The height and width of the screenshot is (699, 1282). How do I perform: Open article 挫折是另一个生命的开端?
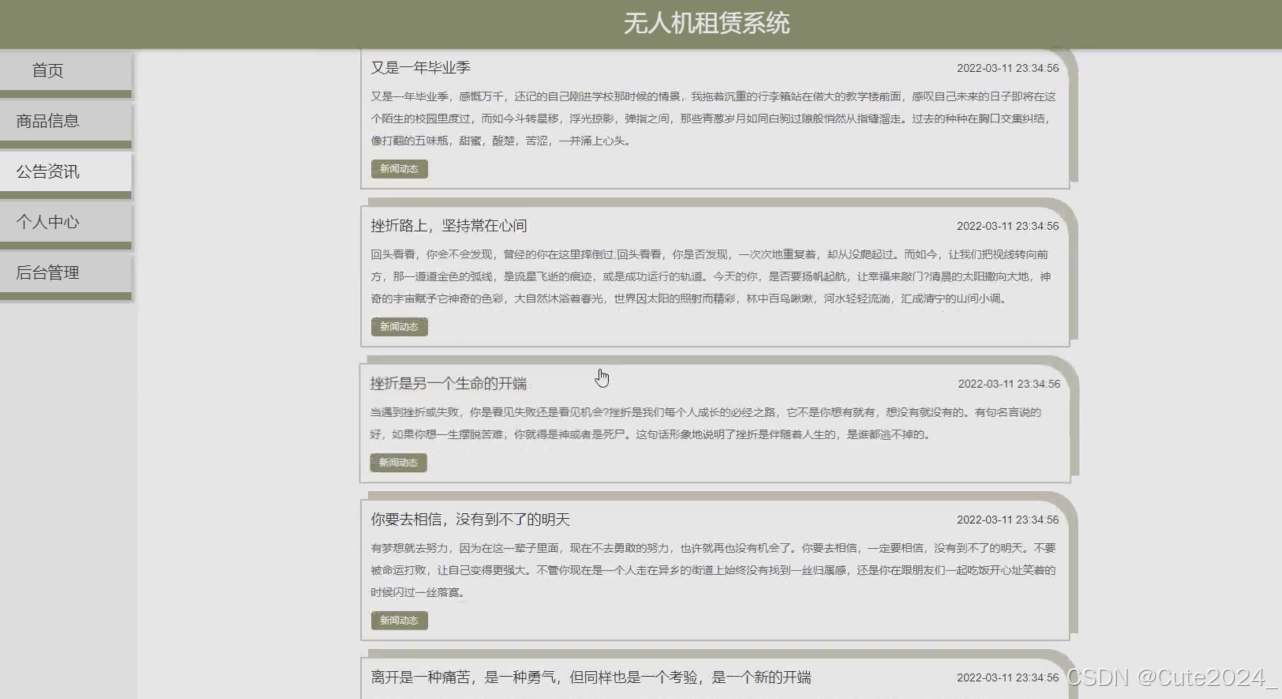(x=448, y=384)
